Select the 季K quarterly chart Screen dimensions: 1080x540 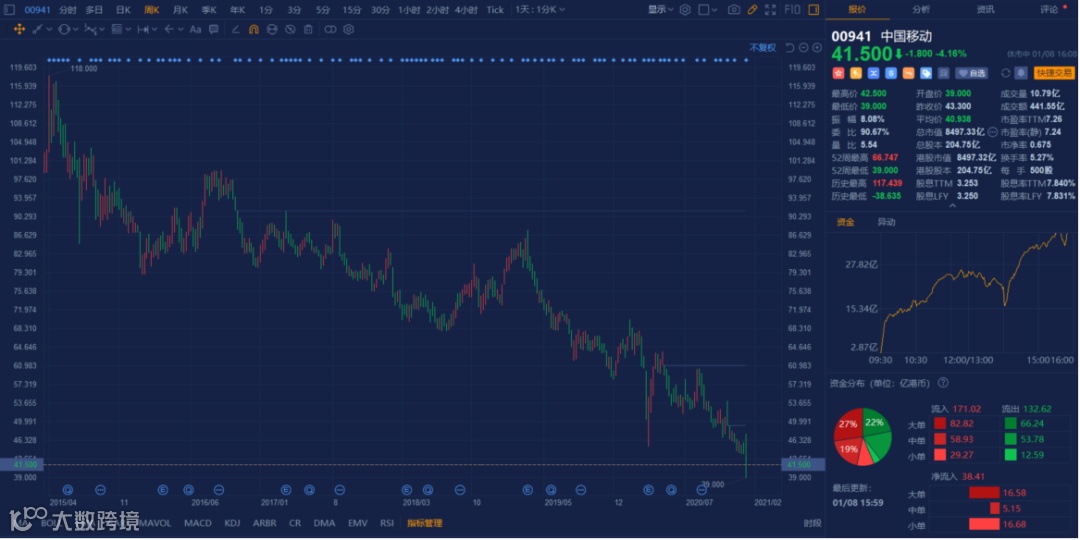(209, 10)
